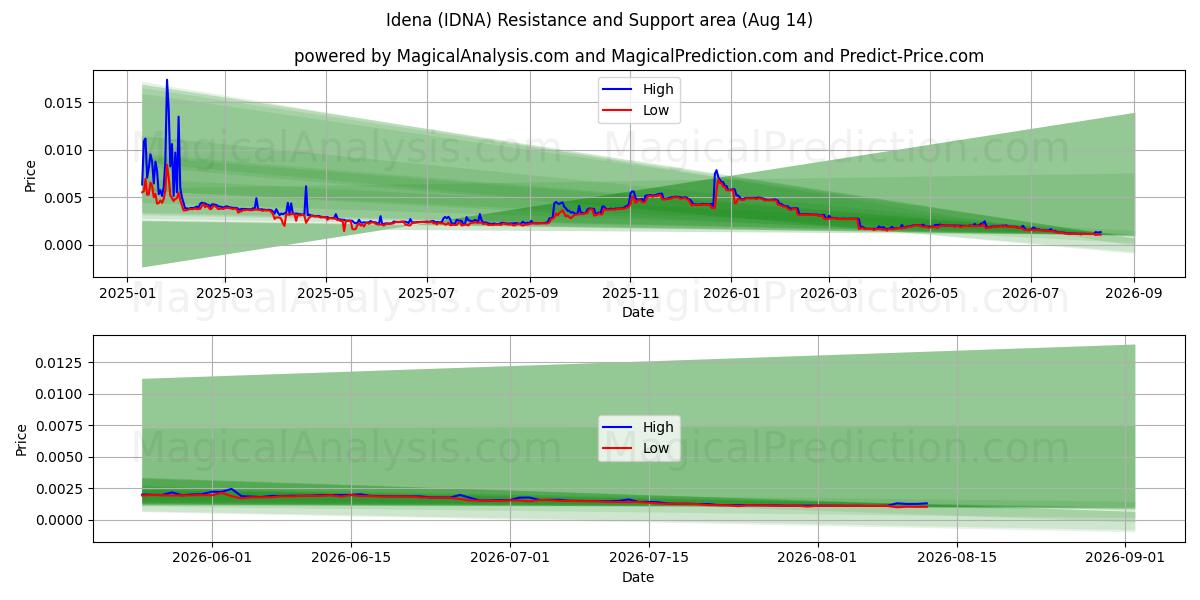Click the top chart x-axis label '2026-01'
1200x600 pixels.
(x=731, y=294)
